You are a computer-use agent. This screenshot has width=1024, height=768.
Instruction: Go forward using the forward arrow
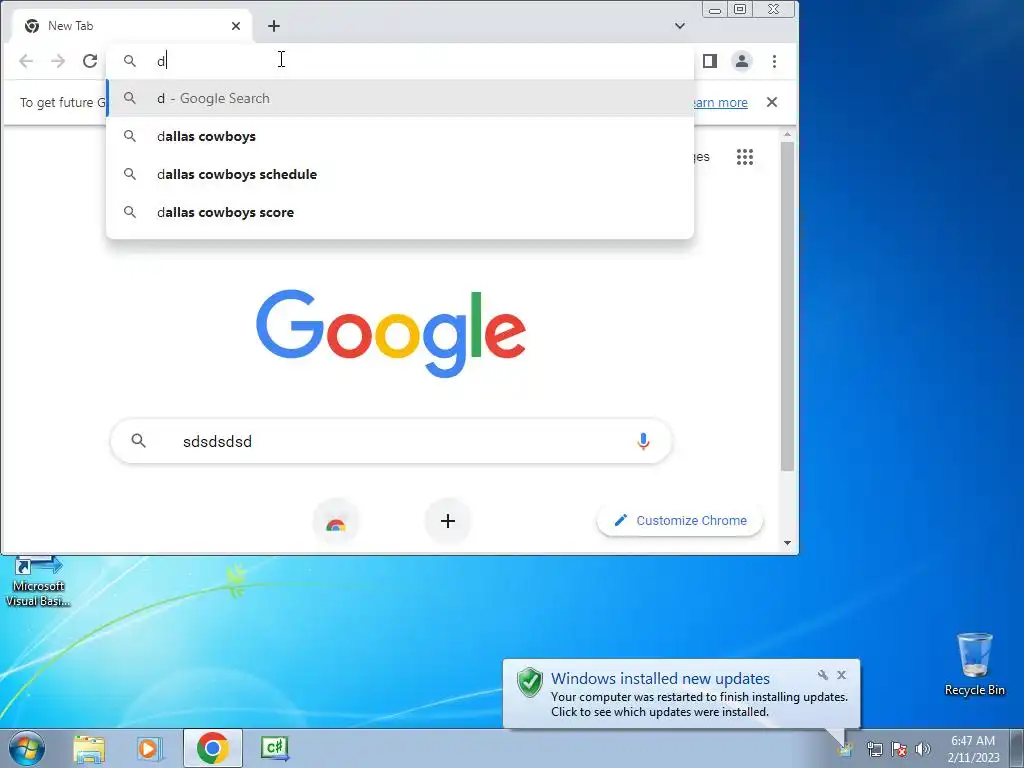click(58, 61)
